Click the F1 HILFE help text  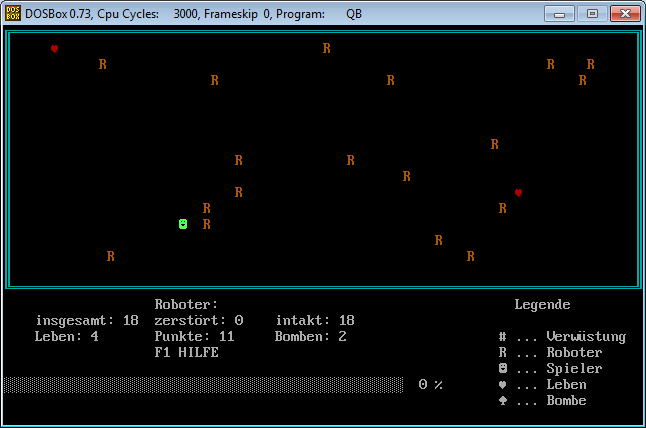(186, 353)
